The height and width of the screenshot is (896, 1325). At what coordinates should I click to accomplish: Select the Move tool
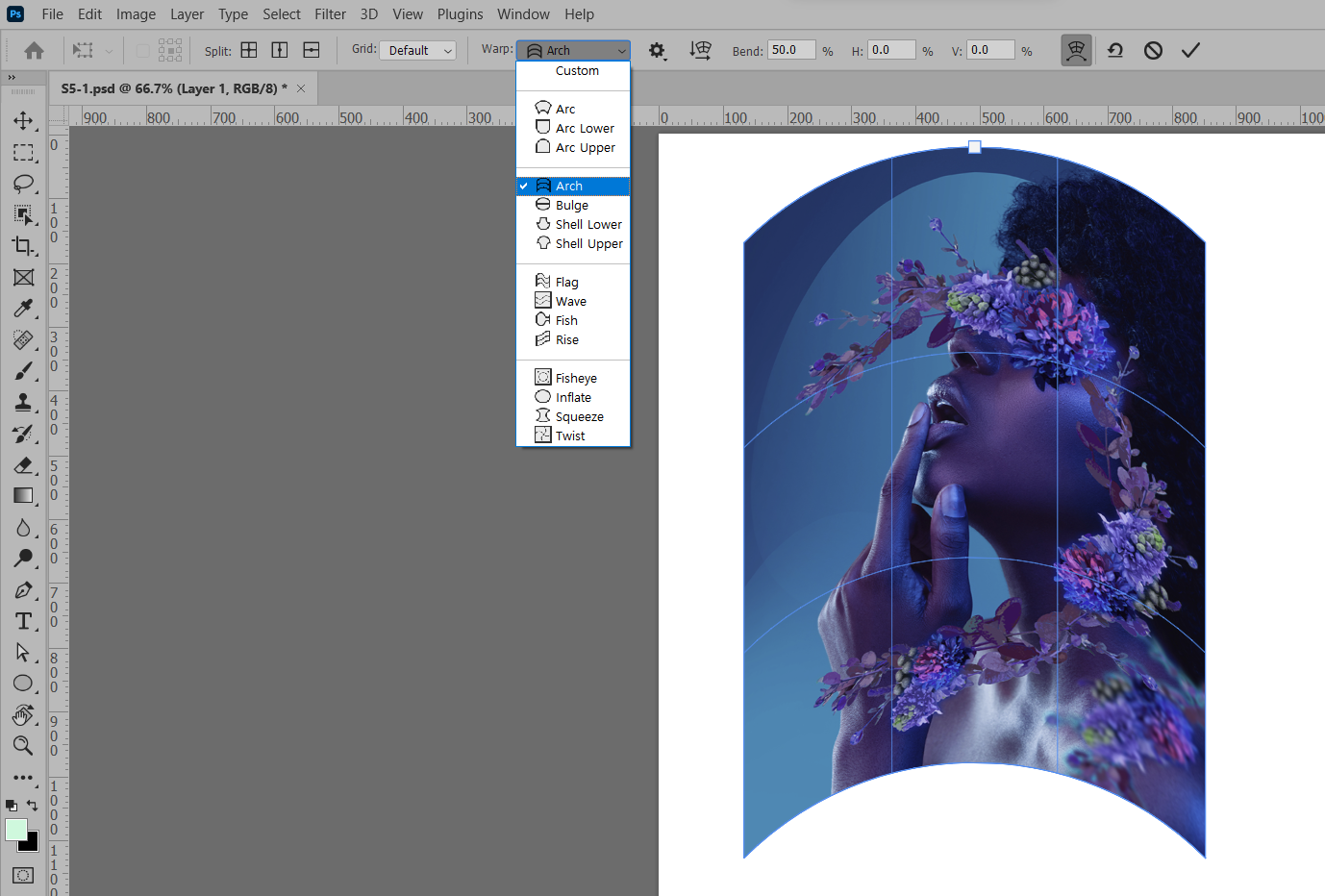[x=23, y=120]
